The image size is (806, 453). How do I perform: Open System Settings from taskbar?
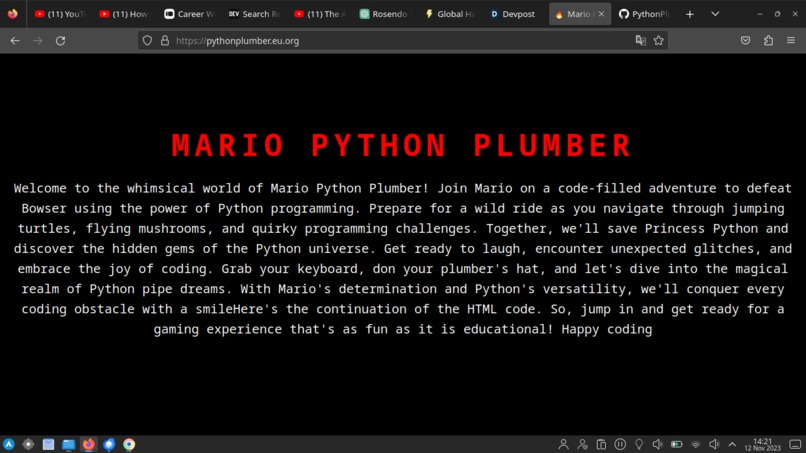(x=28, y=444)
